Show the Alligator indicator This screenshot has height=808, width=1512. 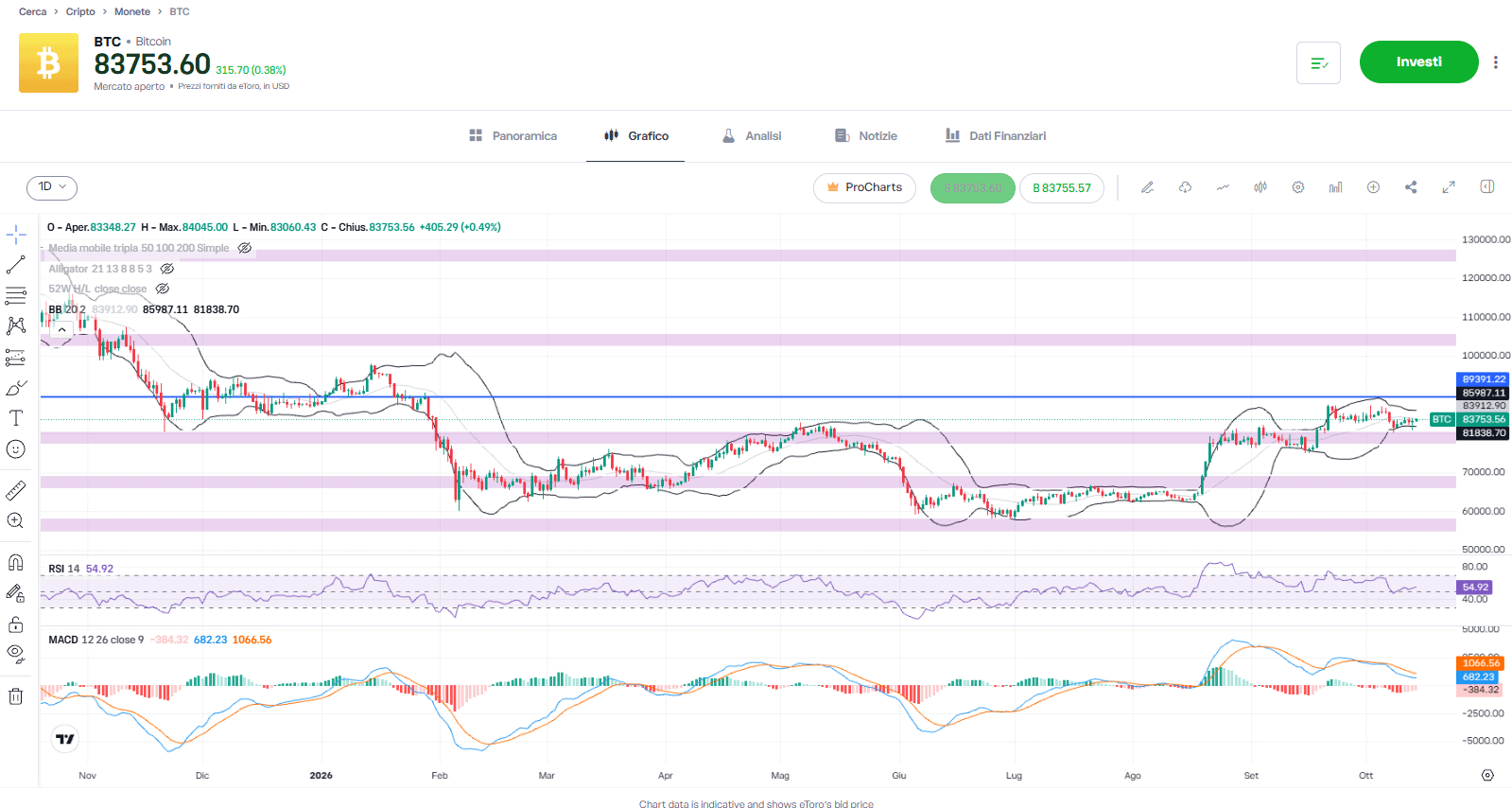coord(167,269)
